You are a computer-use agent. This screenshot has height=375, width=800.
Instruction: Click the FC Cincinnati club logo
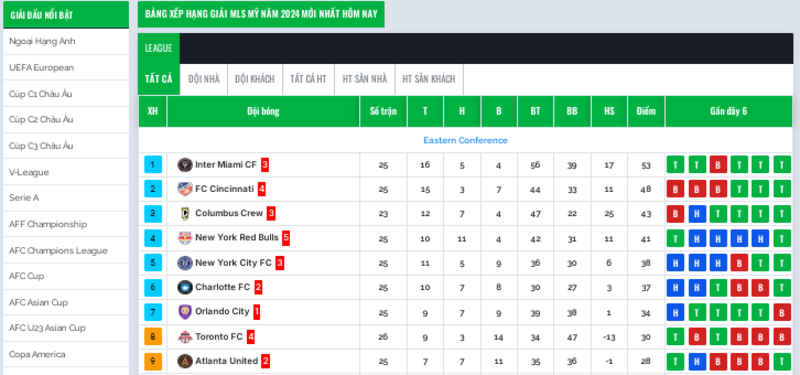click(x=185, y=189)
